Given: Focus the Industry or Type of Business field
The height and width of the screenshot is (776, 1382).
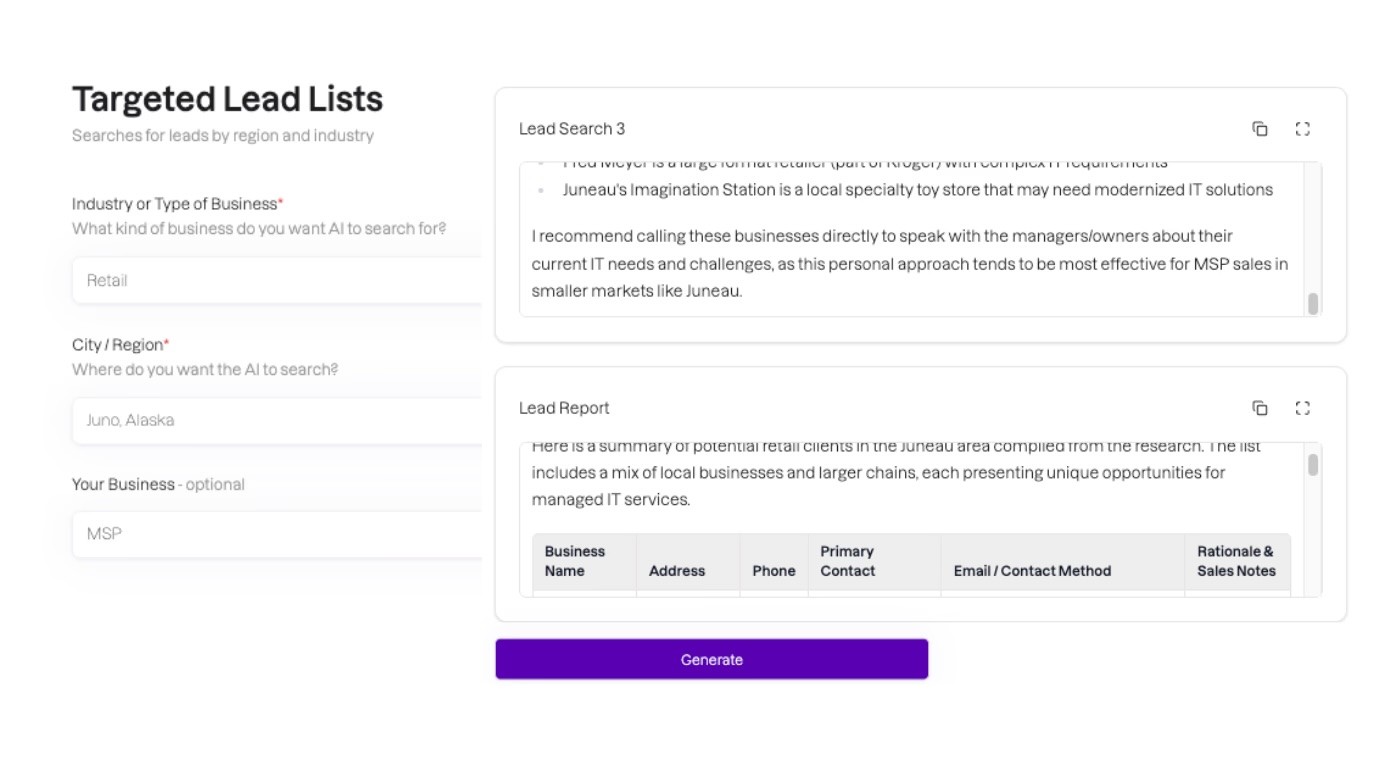Looking at the screenshot, I should (x=277, y=281).
